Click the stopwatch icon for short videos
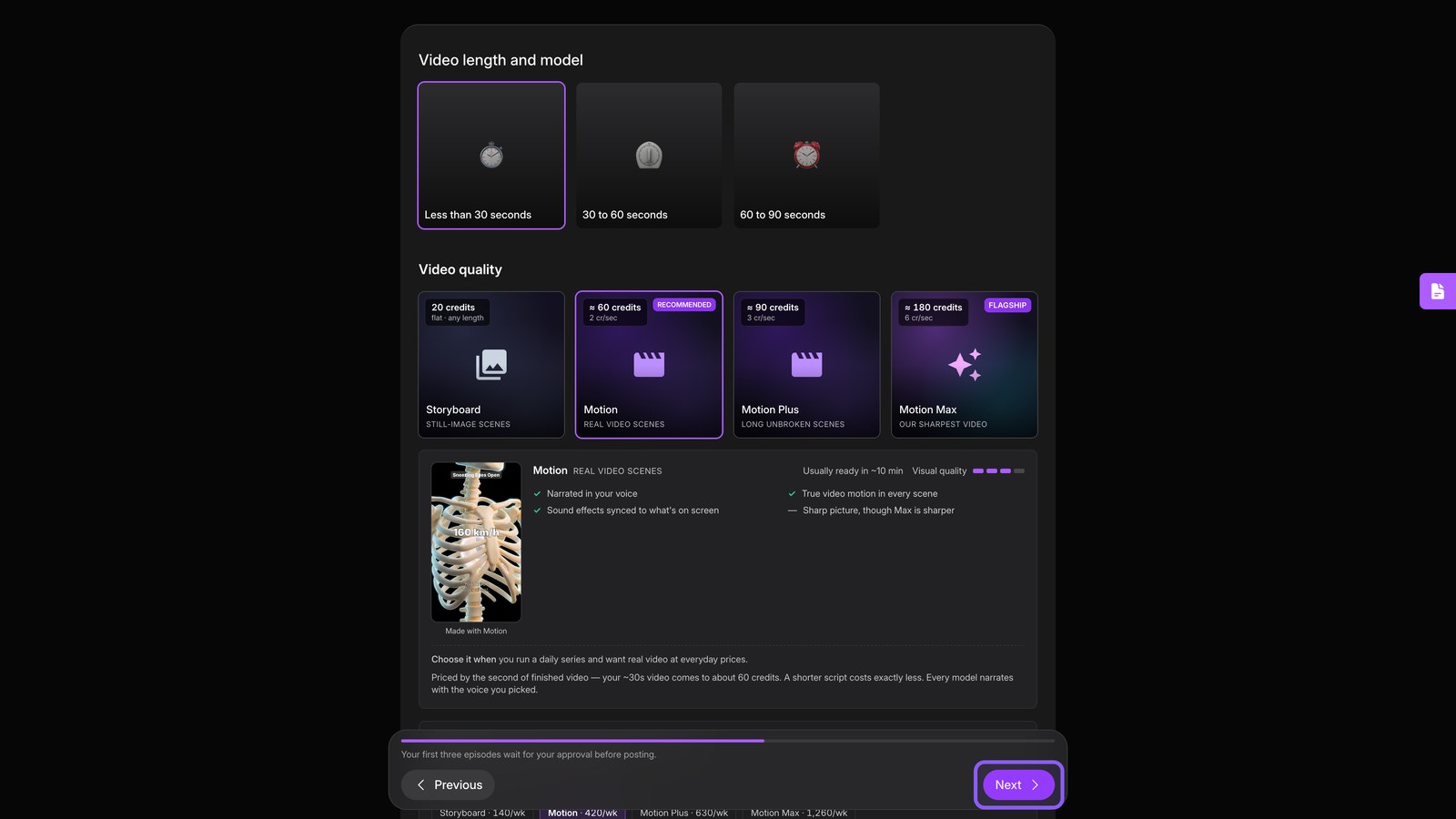The width and height of the screenshot is (1456, 819). coord(491,156)
